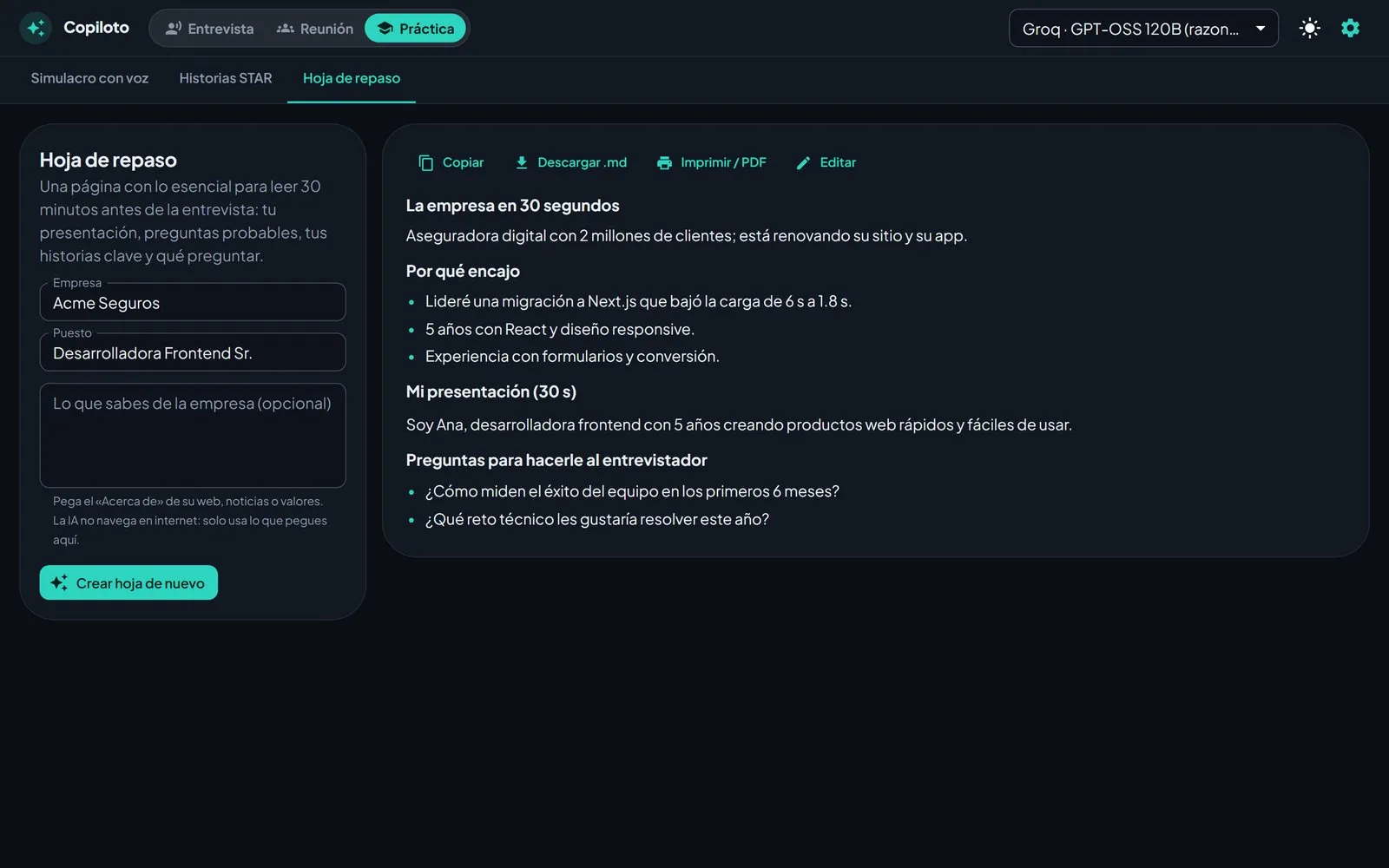The image size is (1389, 868).
Task: Edit the sheet with Editar button
Action: click(826, 162)
